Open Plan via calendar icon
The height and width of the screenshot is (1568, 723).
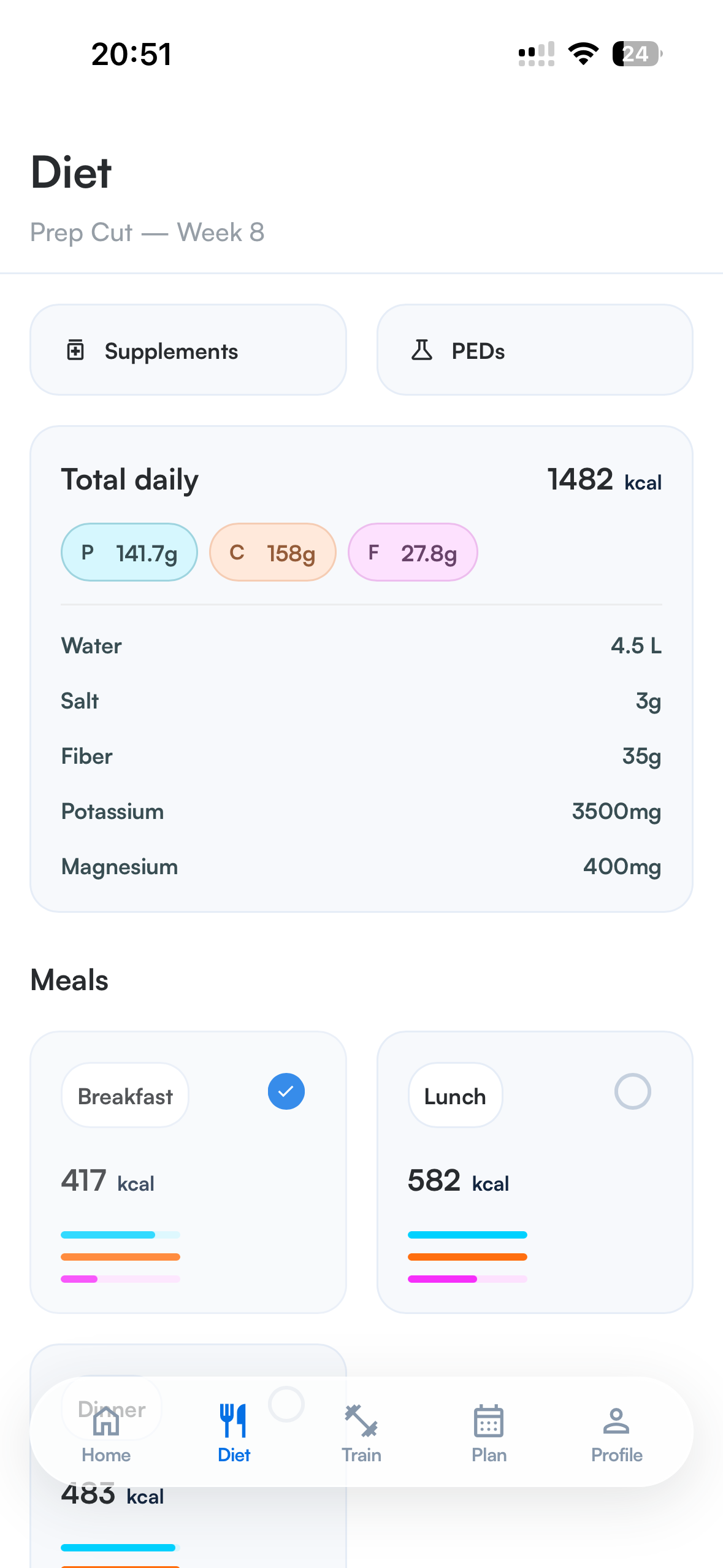coord(489,1421)
